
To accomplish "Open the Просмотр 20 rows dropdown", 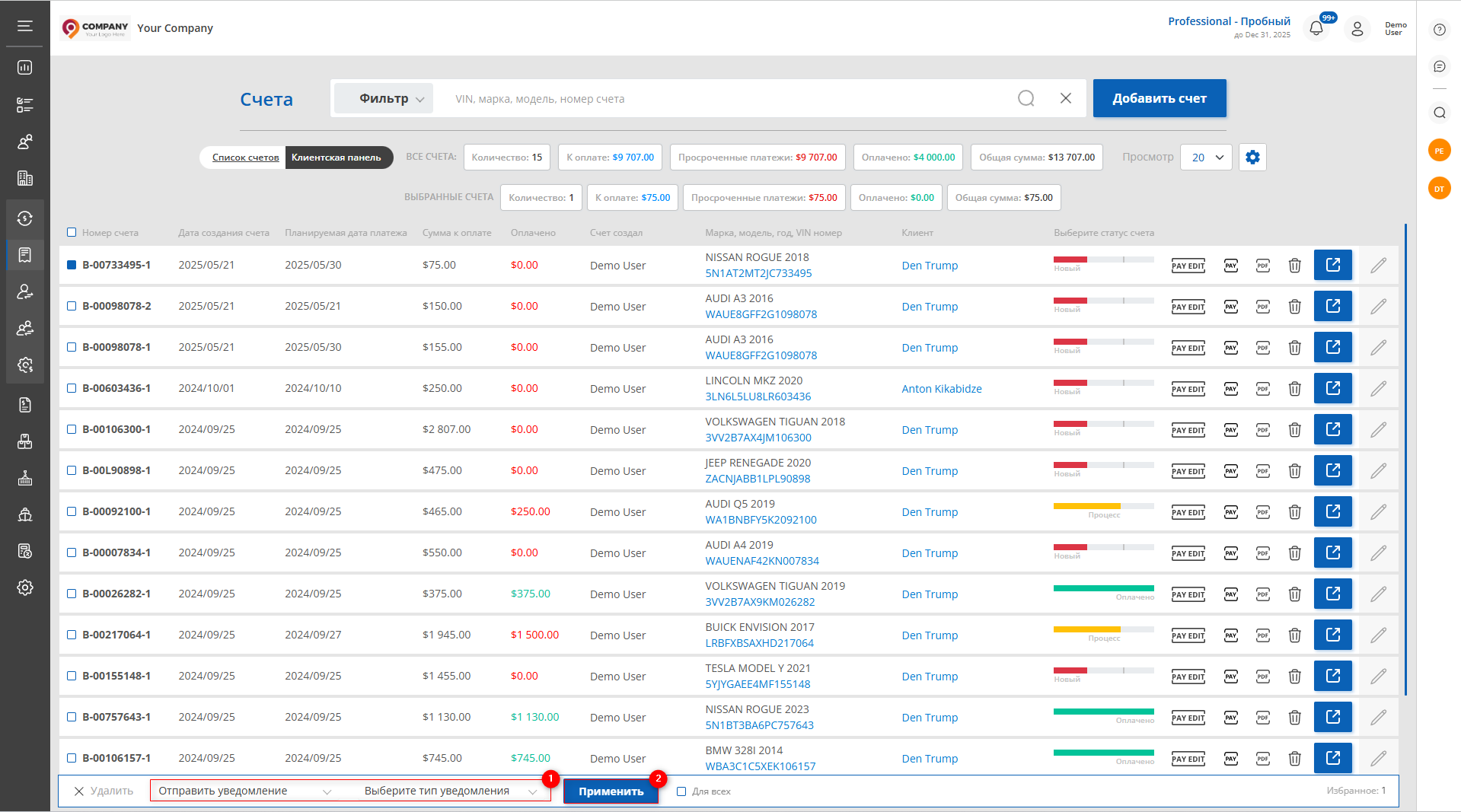I will point(1206,158).
